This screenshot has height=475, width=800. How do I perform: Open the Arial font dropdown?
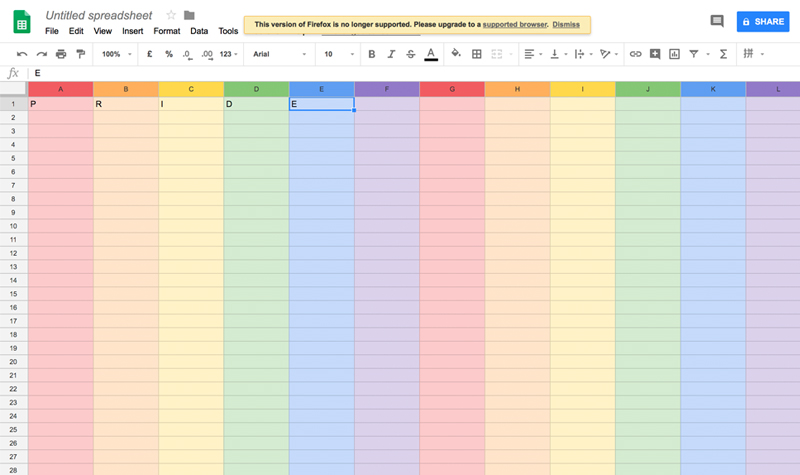click(x=277, y=54)
